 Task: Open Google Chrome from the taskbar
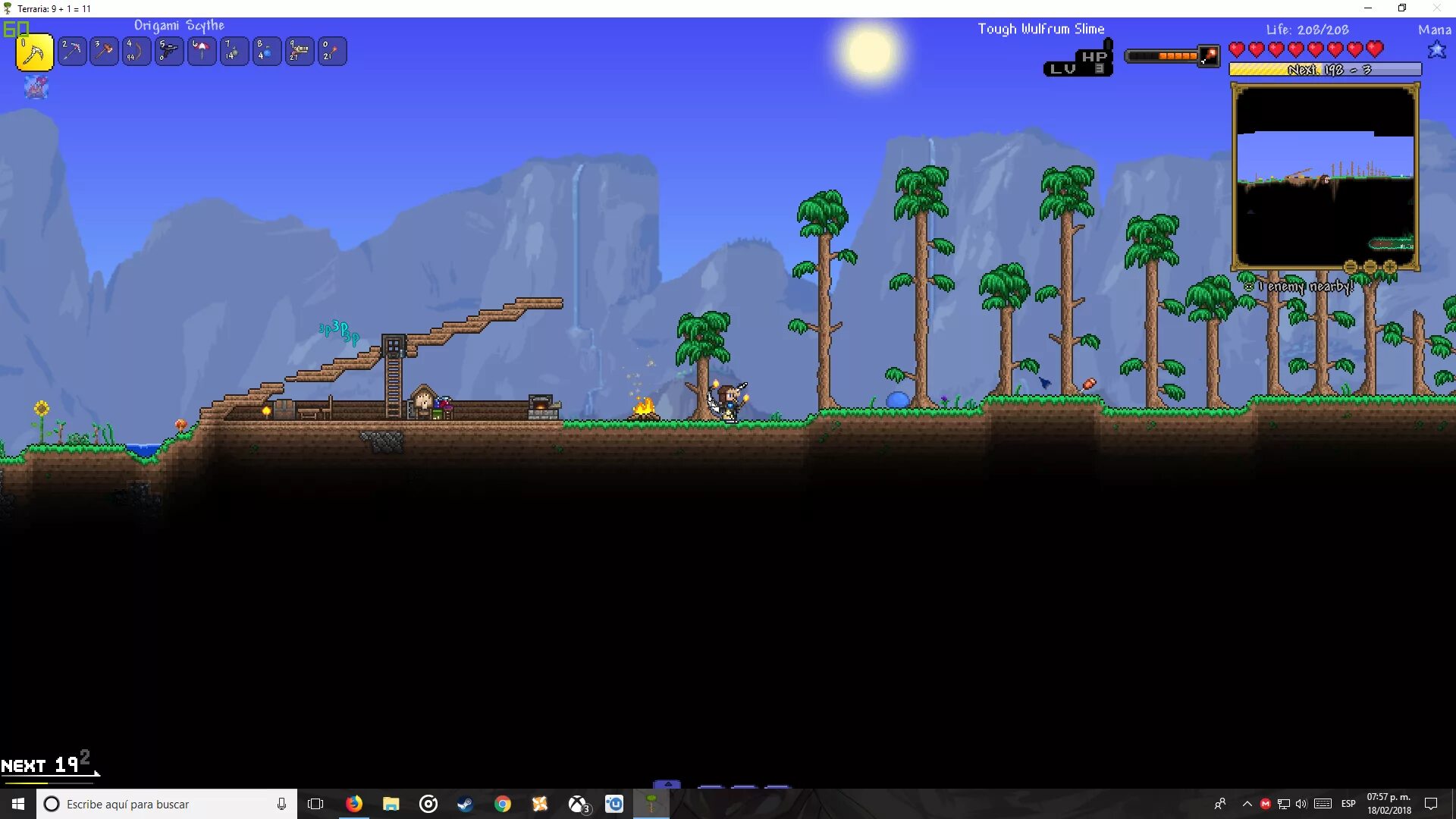[502, 804]
